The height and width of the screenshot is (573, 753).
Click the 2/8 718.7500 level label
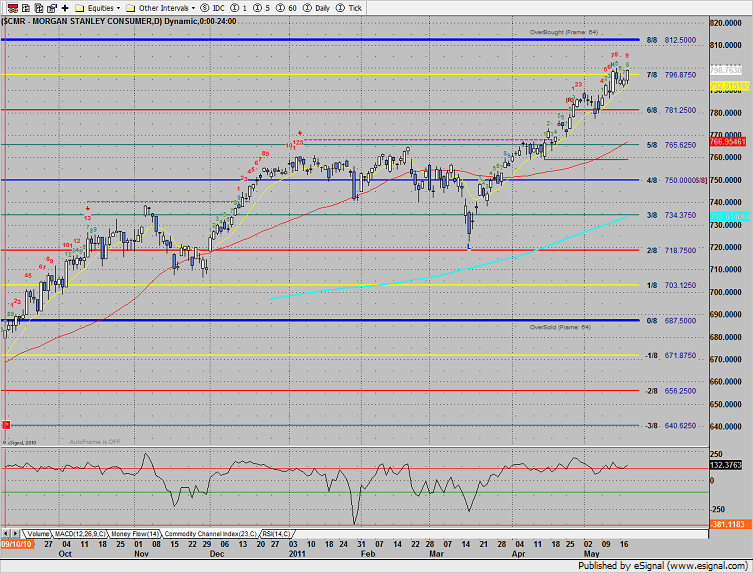pyautogui.click(x=671, y=250)
